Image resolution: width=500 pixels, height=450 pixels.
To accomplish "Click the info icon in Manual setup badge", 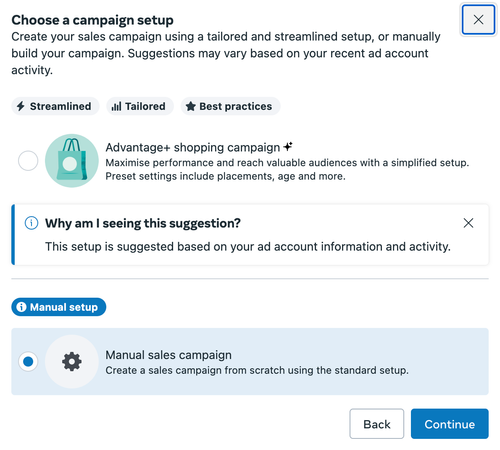I will click(21, 307).
